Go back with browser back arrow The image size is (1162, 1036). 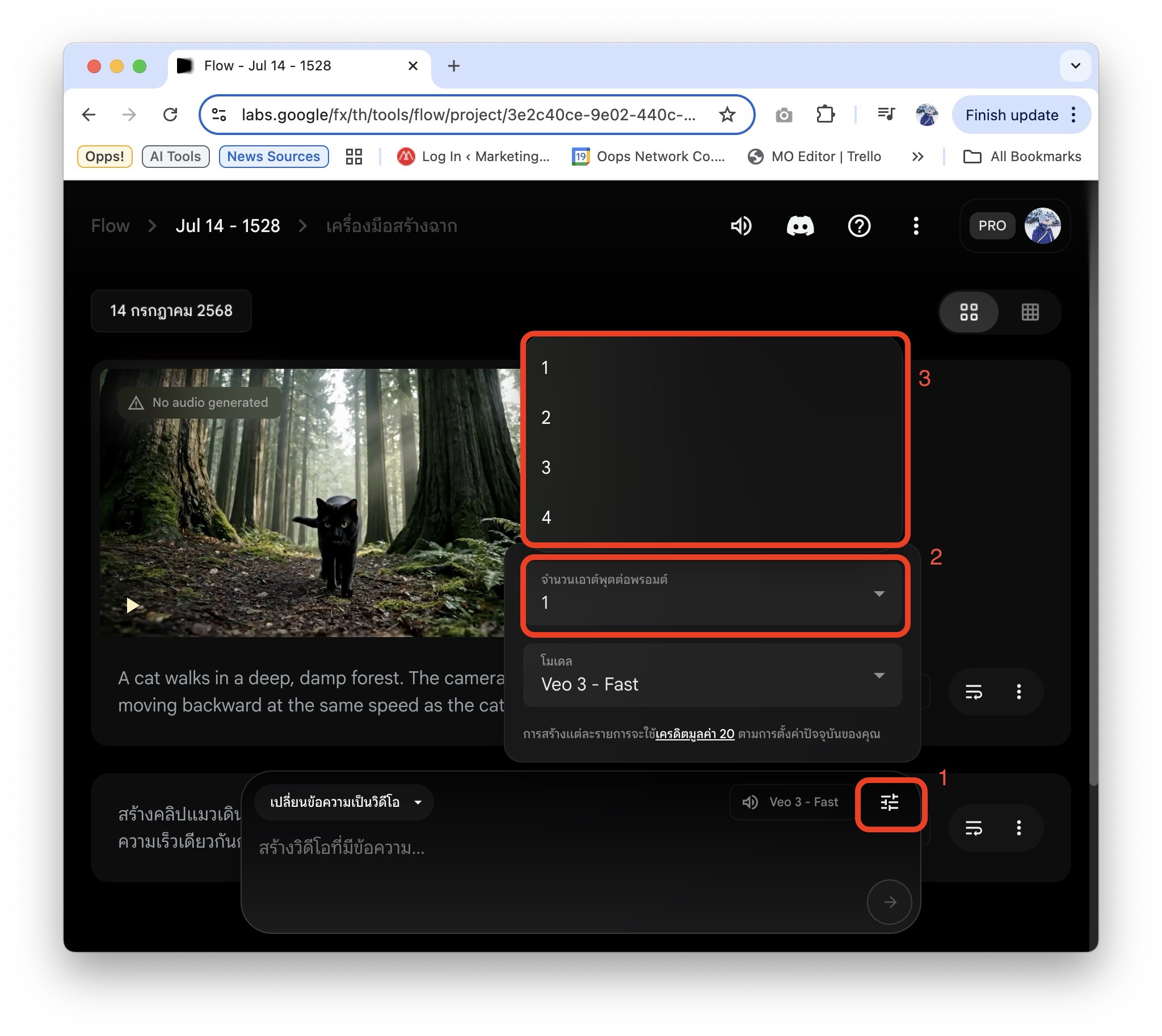coord(89,115)
